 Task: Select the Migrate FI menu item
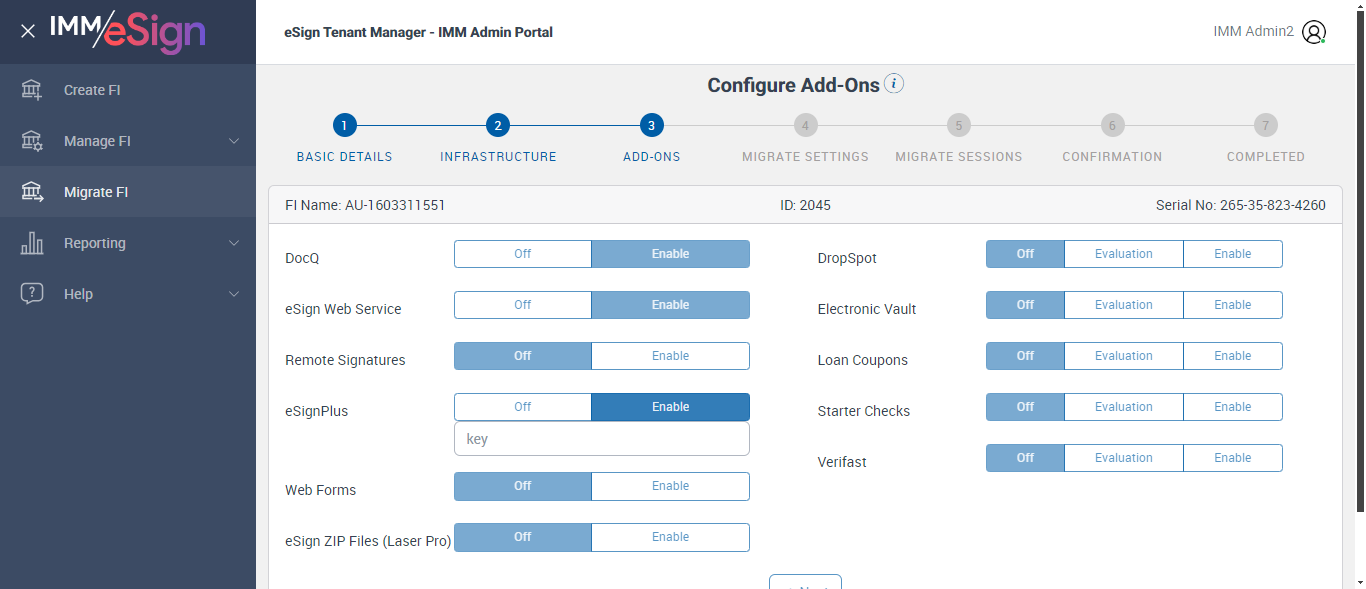128,192
